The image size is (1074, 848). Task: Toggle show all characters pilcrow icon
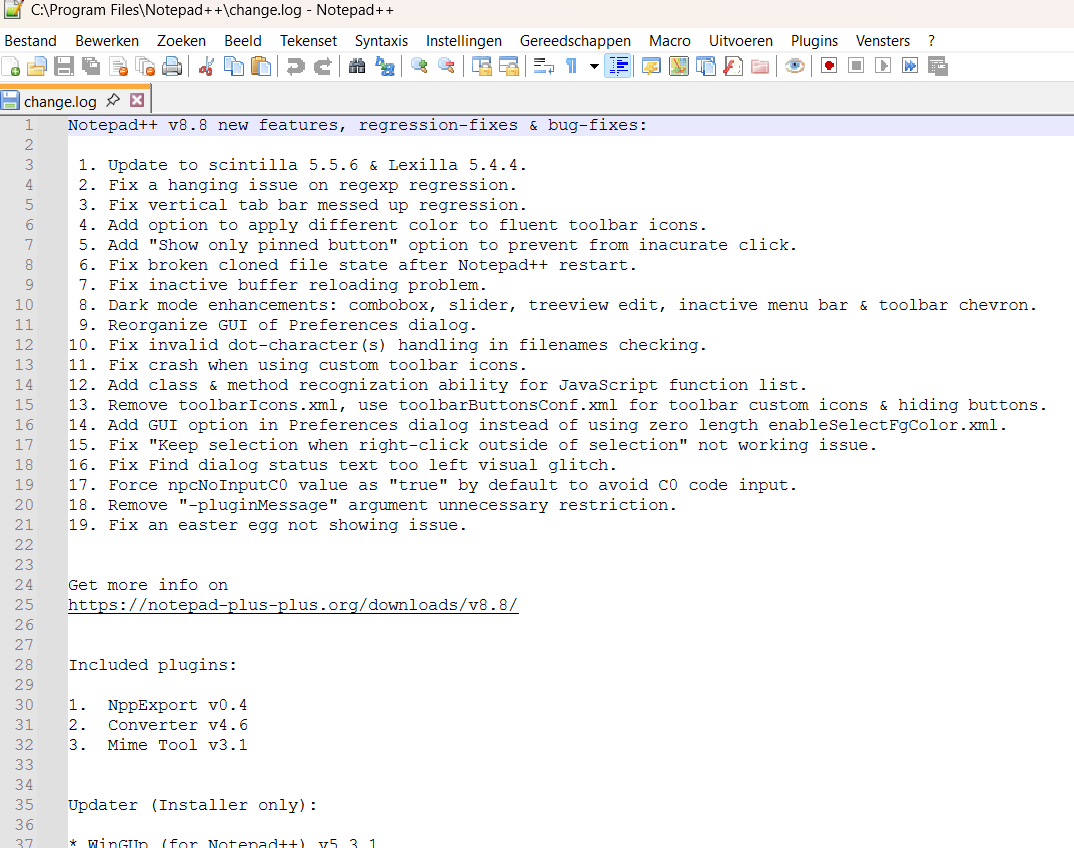coord(571,66)
